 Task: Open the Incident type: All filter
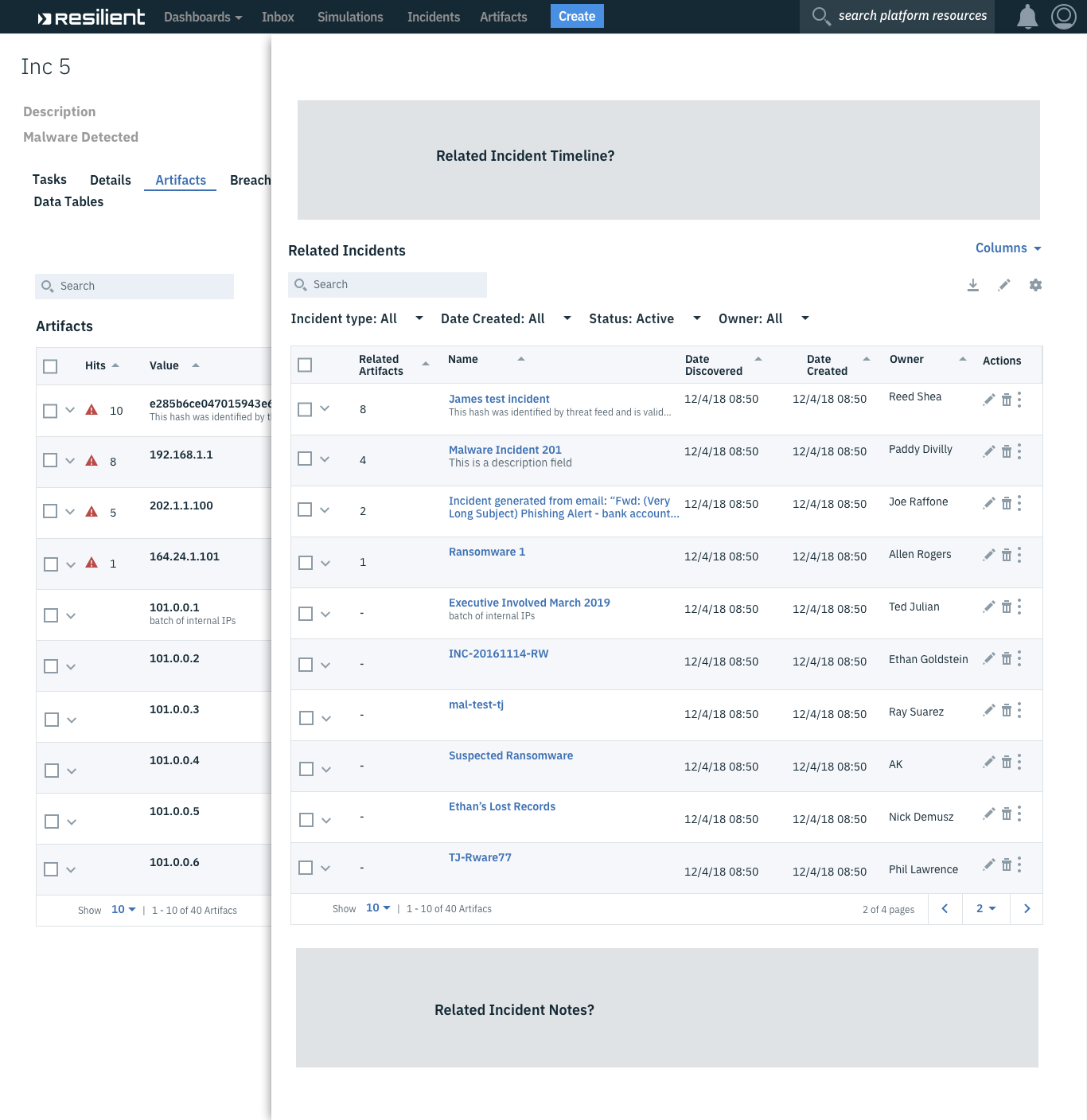point(357,318)
